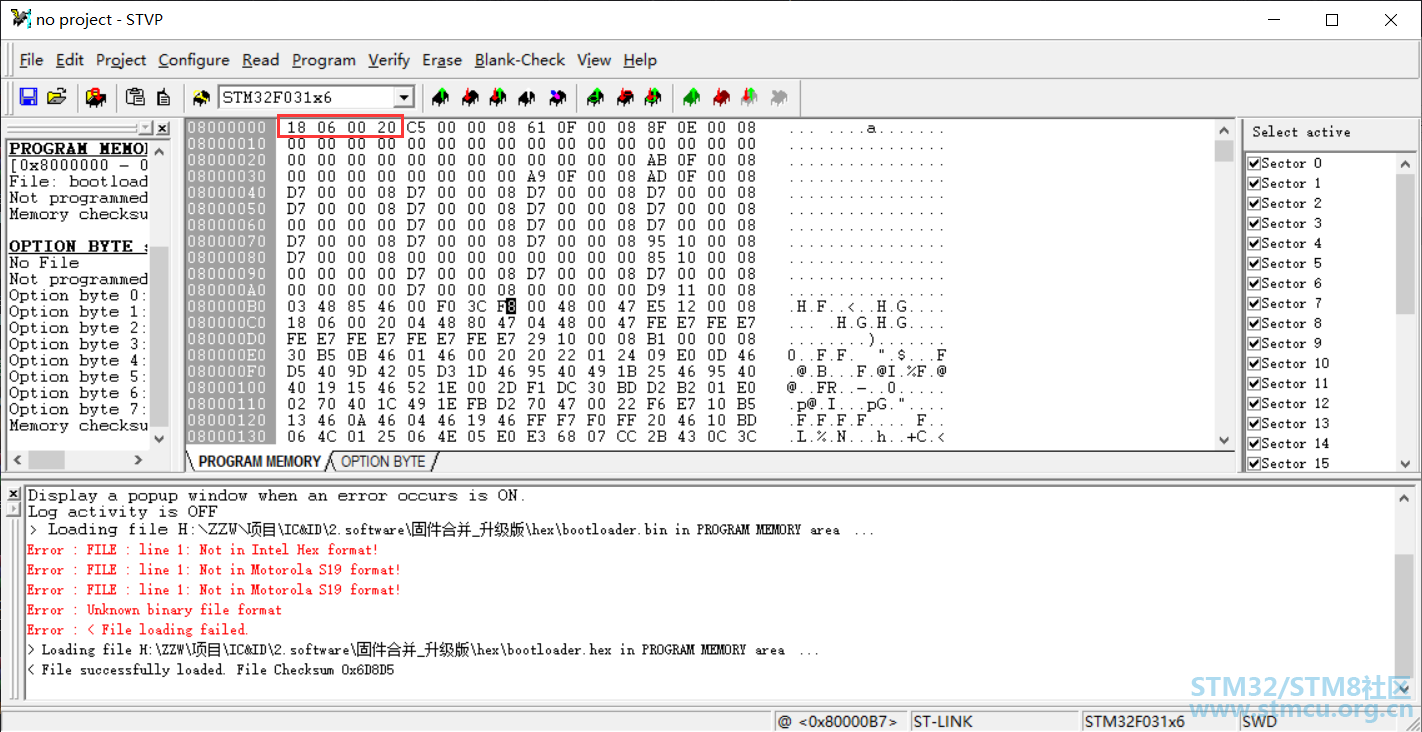Screen dimensions: 1422x732
Task: Click the 'File successfully loaded' log line
Action: pyautogui.click(x=210, y=670)
